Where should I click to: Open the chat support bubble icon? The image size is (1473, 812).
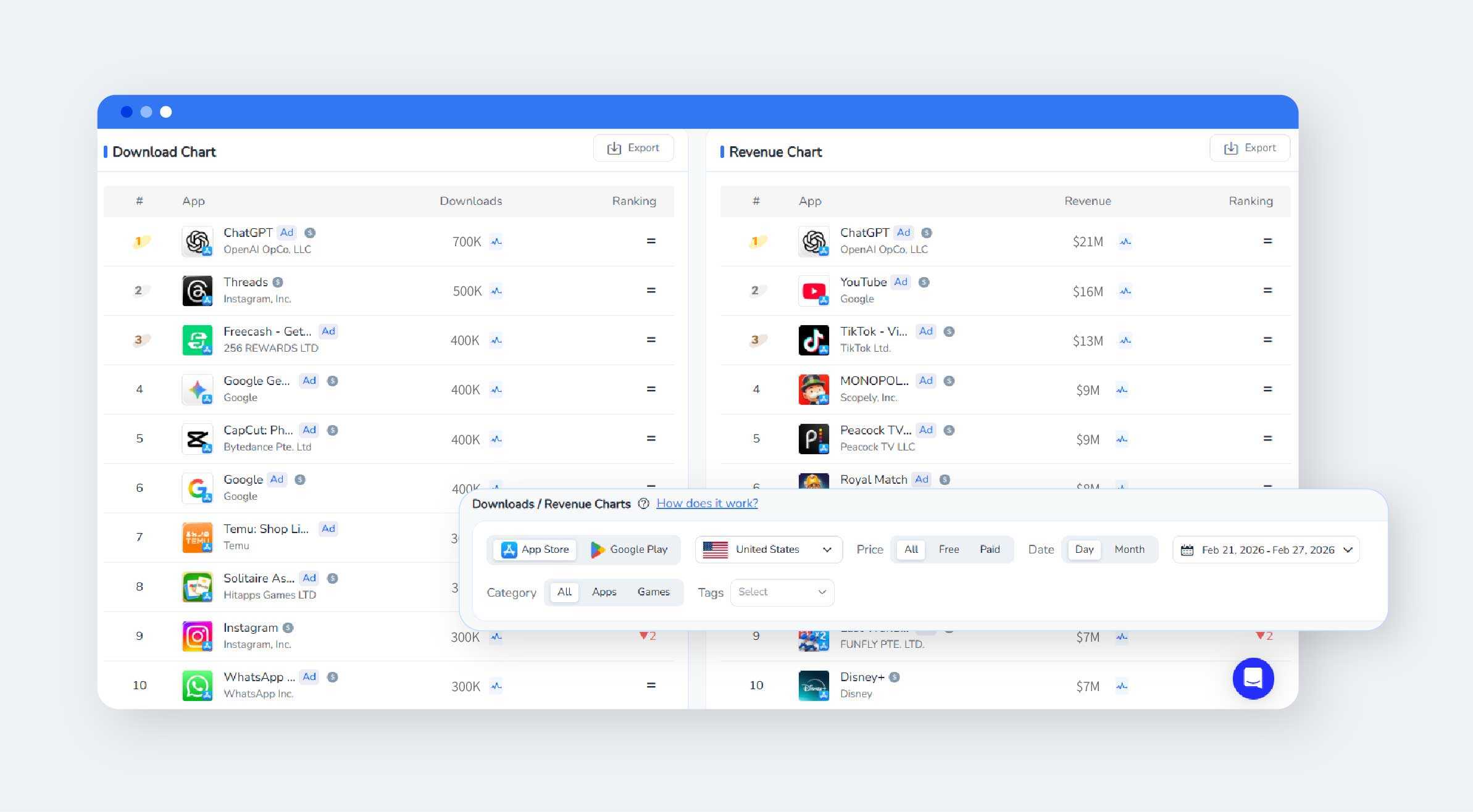pyautogui.click(x=1253, y=679)
